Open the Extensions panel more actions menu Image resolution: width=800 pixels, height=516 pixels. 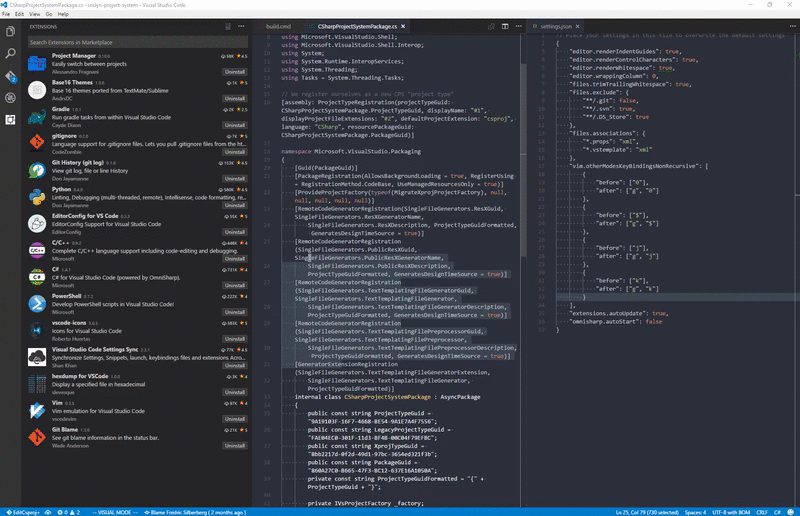(242, 27)
